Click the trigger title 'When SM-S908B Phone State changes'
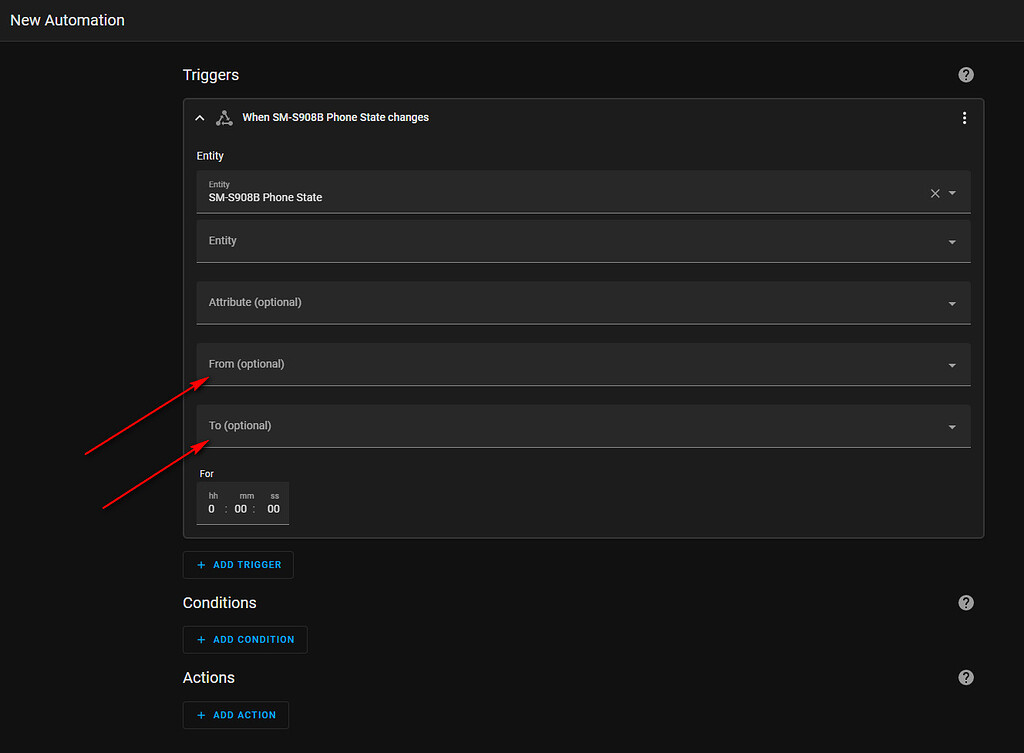The height and width of the screenshot is (753, 1024). tap(335, 118)
